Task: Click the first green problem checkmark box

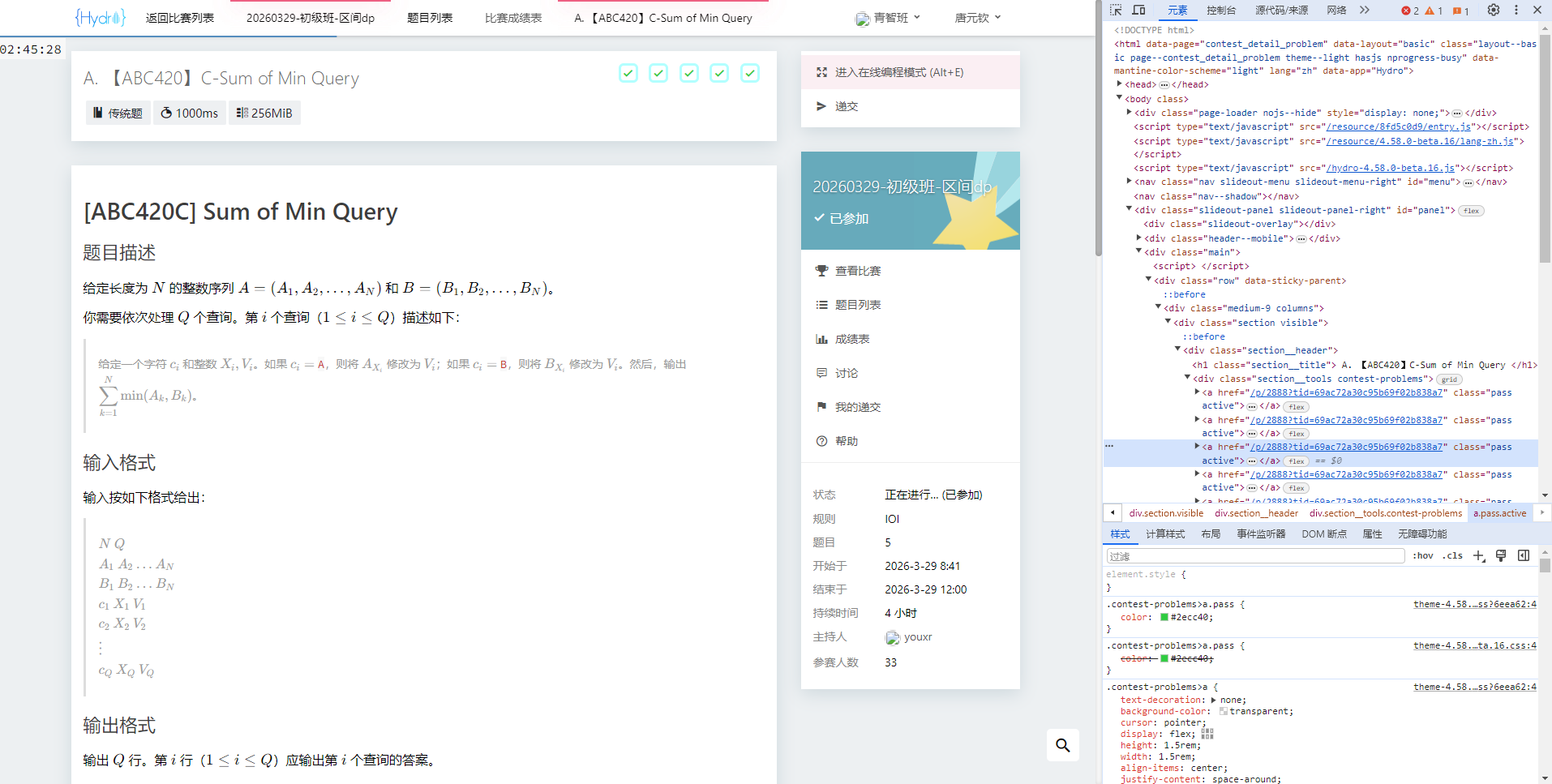Action: pyautogui.click(x=628, y=73)
